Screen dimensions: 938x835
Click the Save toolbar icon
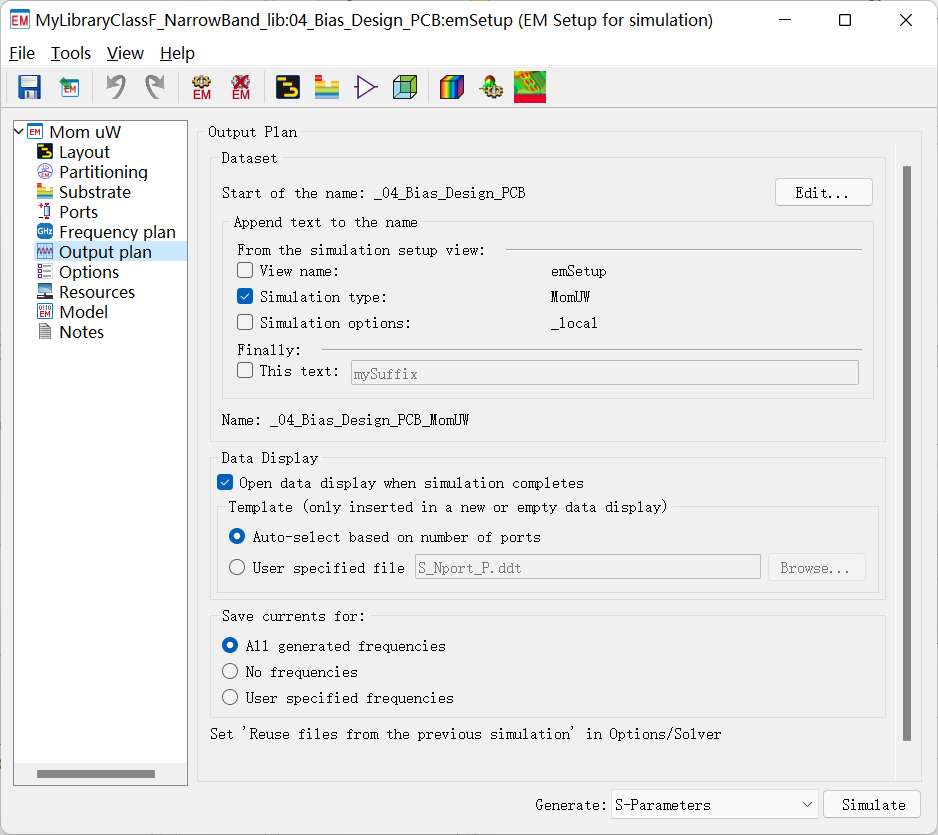point(29,87)
